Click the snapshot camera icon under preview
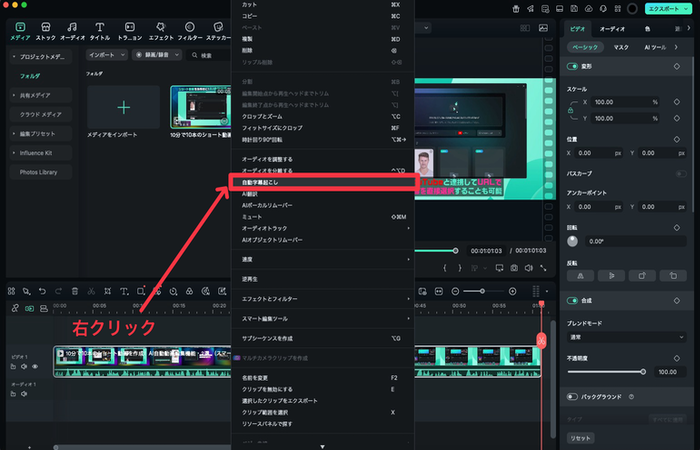The width and height of the screenshot is (700, 450). (x=513, y=268)
